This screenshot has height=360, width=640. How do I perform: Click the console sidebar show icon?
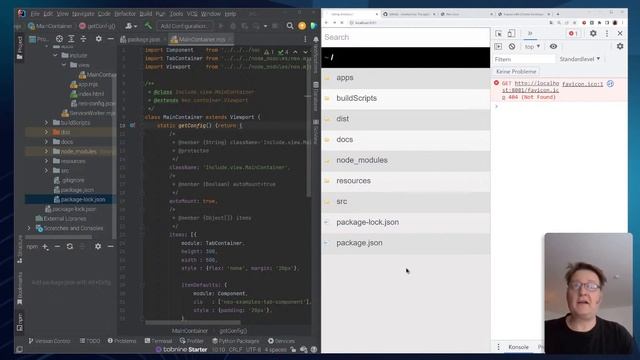pos(498,47)
